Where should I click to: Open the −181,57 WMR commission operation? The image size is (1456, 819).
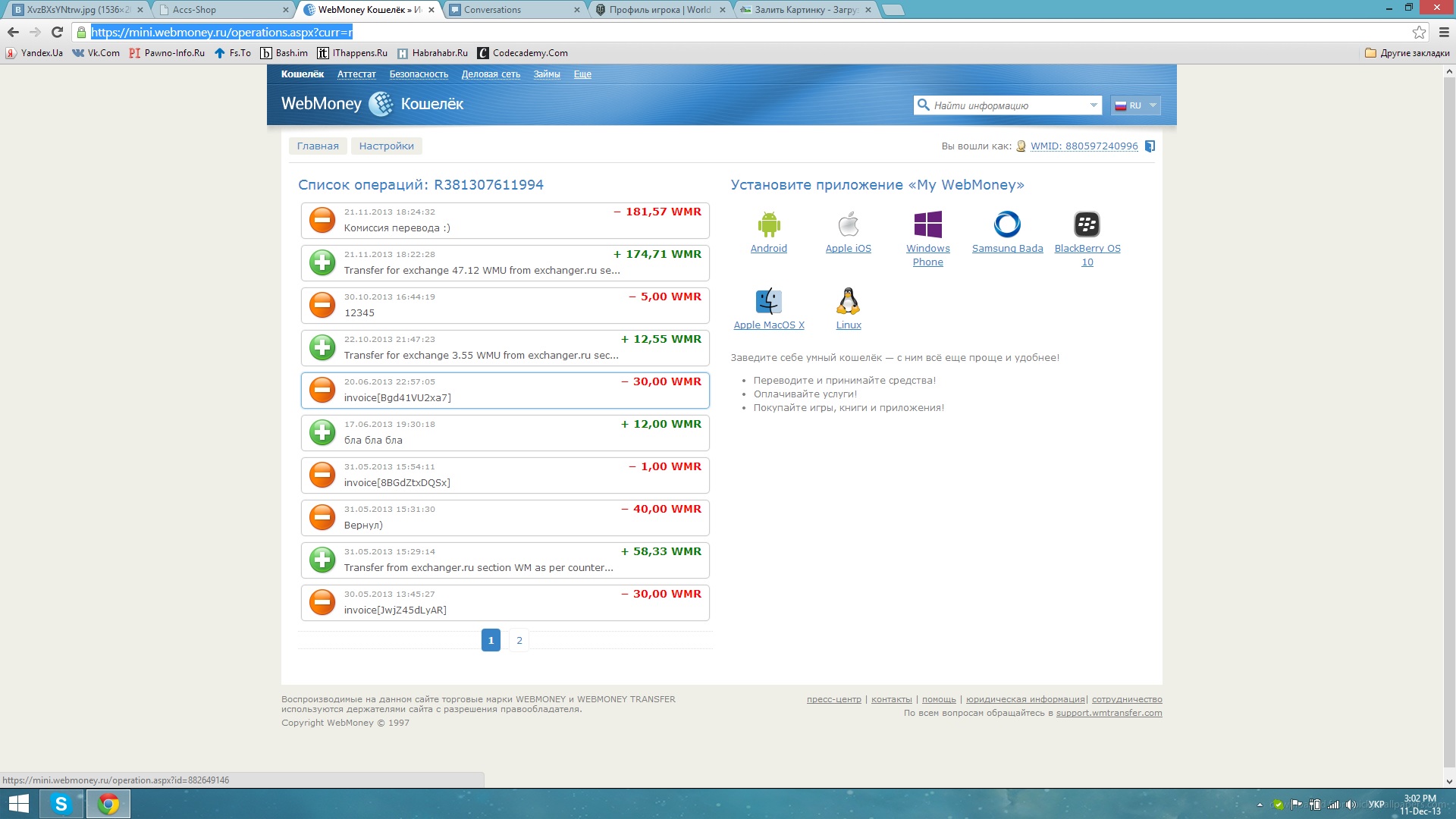pos(505,220)
